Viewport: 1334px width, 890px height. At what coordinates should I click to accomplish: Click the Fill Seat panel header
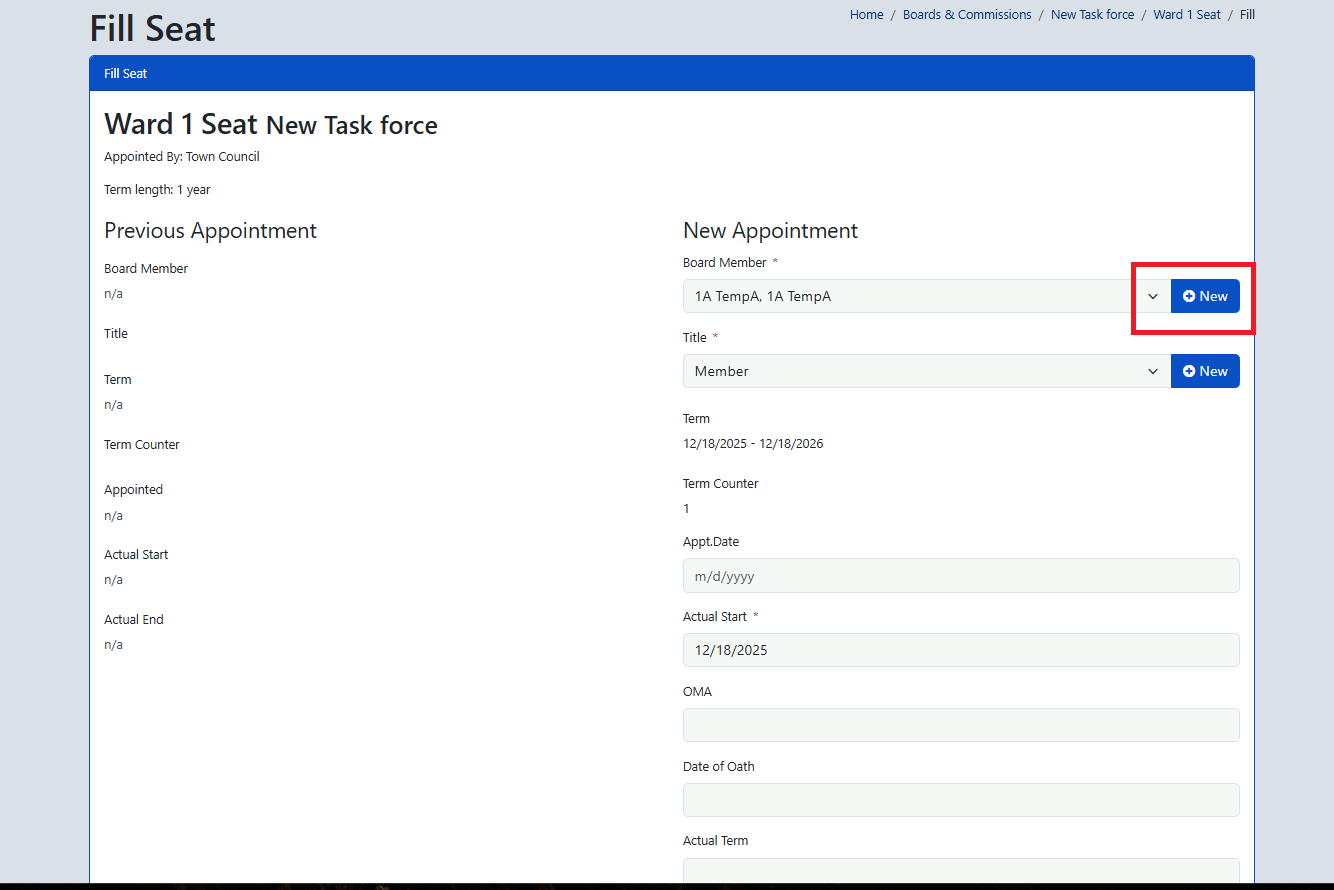coord(672,74)
